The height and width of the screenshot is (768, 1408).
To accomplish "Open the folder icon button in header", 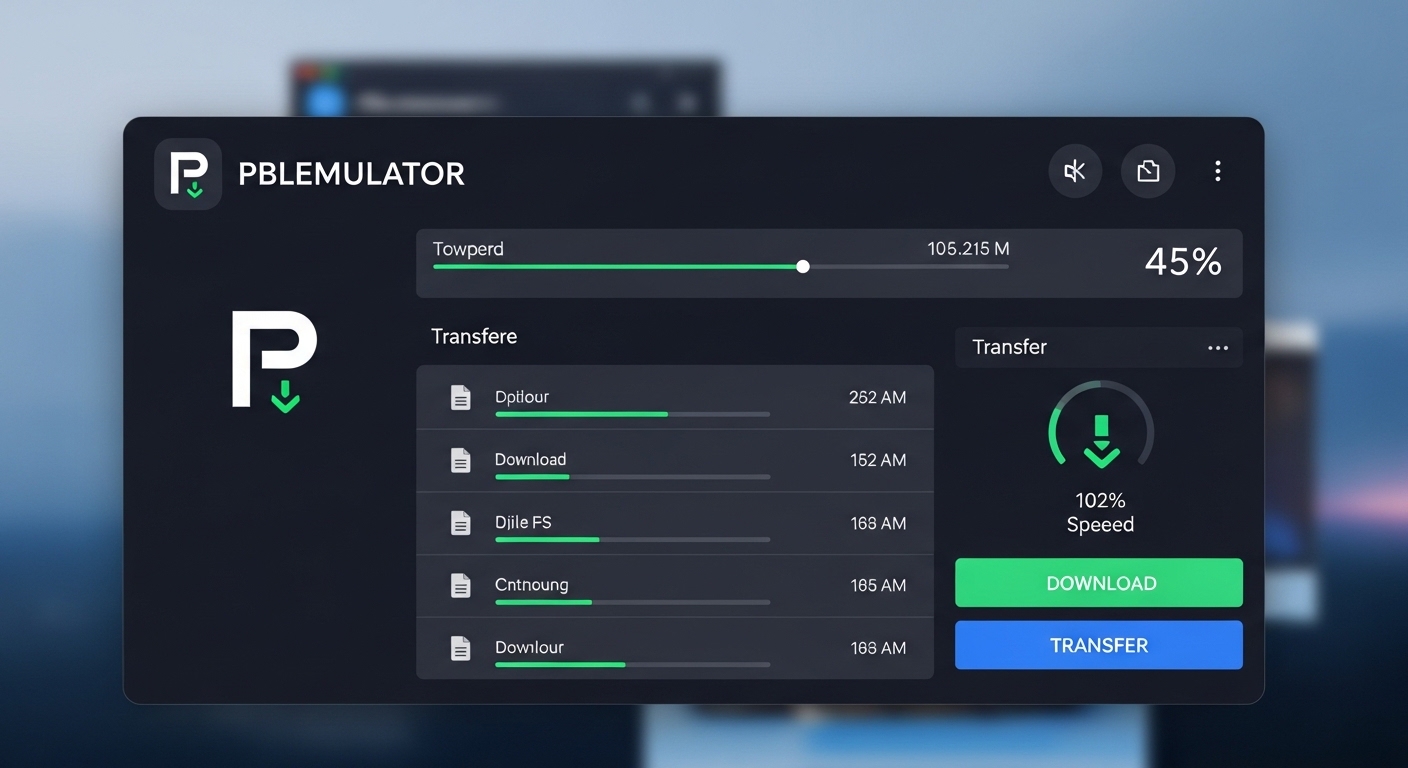I will (x=1148, y=171).
